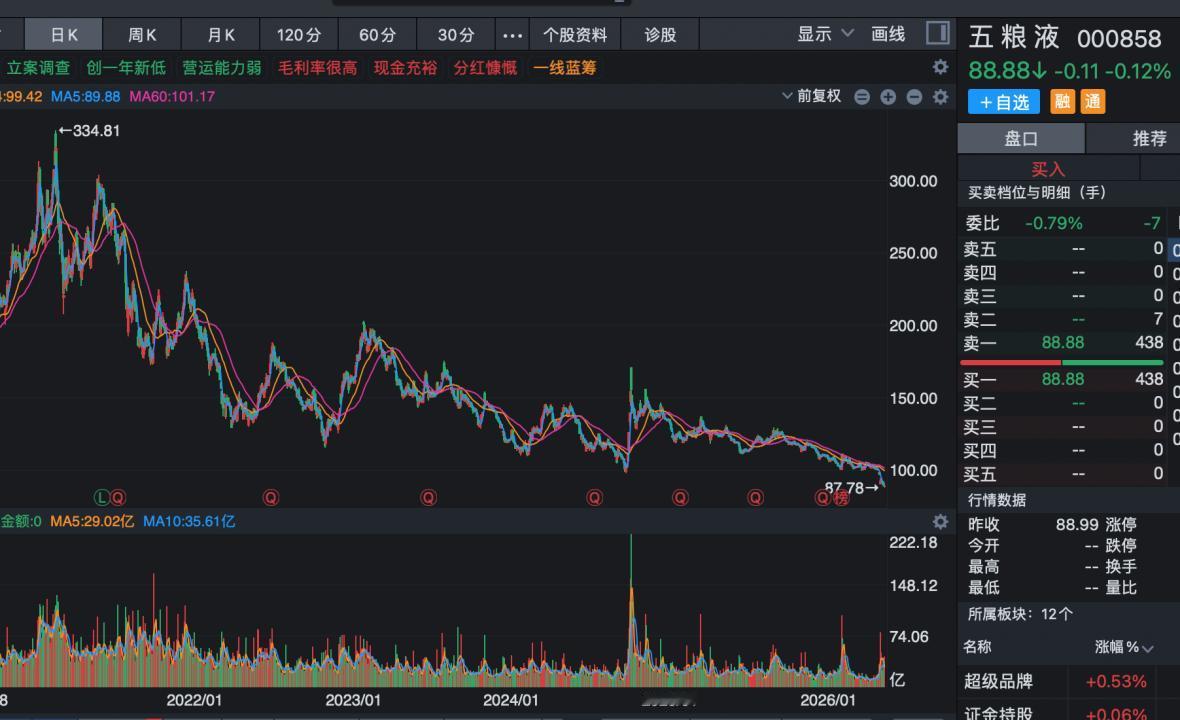Screen dimensions: 1180x720
Task: Click the stock code 000858
Action: click(1119, 38)
